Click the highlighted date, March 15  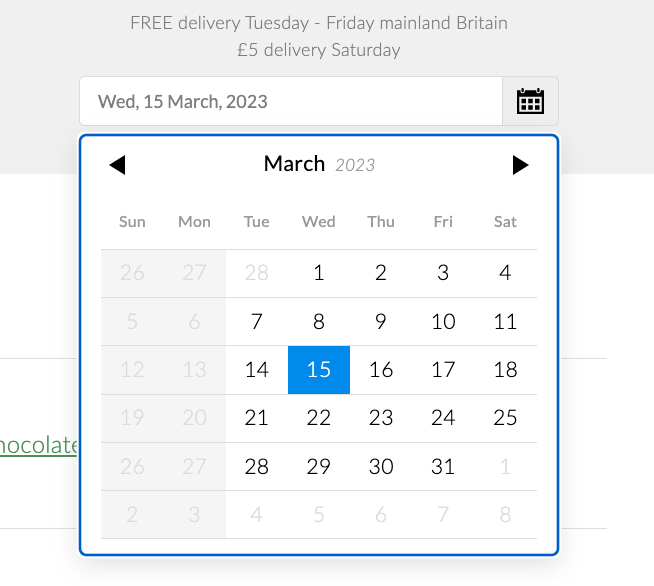[x=319, y=370]
